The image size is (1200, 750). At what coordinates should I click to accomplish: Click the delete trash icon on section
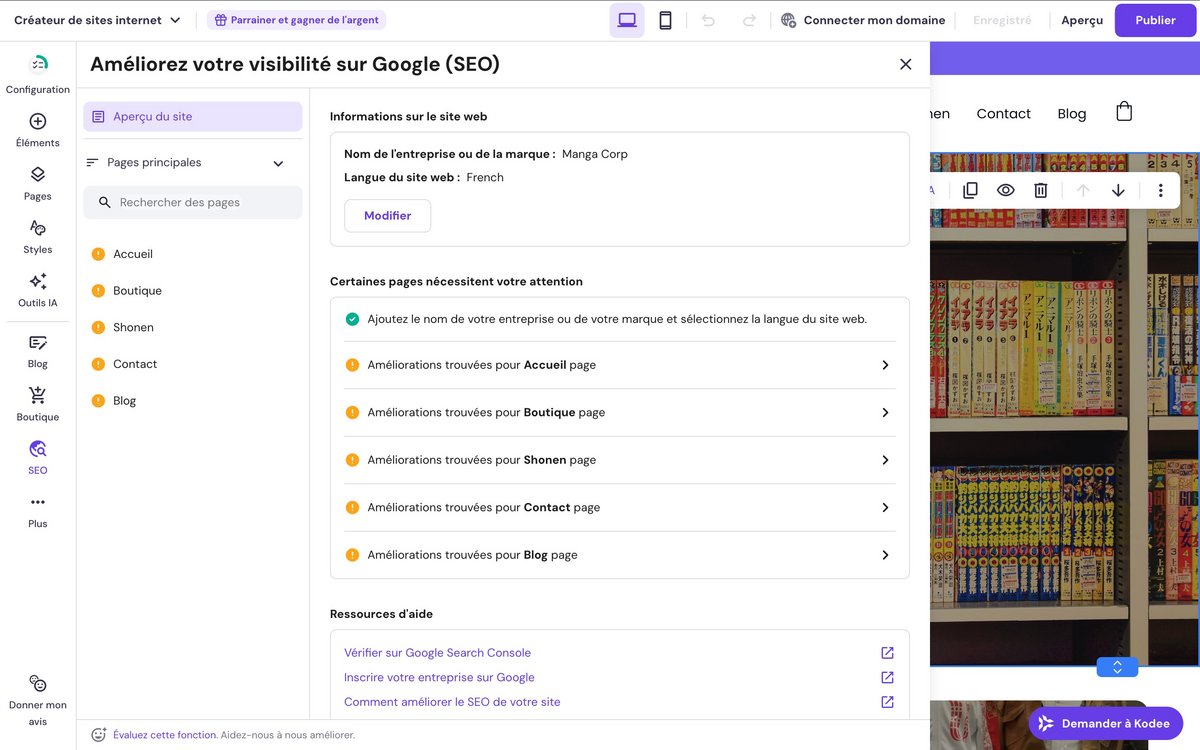pyautogui.click(x=1040, y=190)
